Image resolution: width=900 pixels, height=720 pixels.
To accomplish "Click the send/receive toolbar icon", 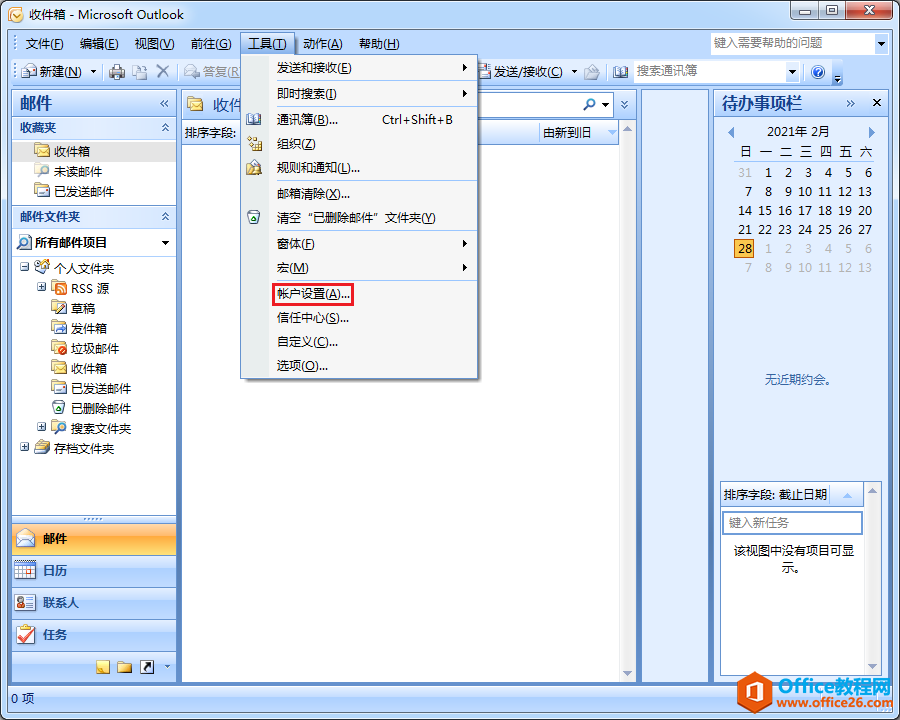I will point(485,72).
